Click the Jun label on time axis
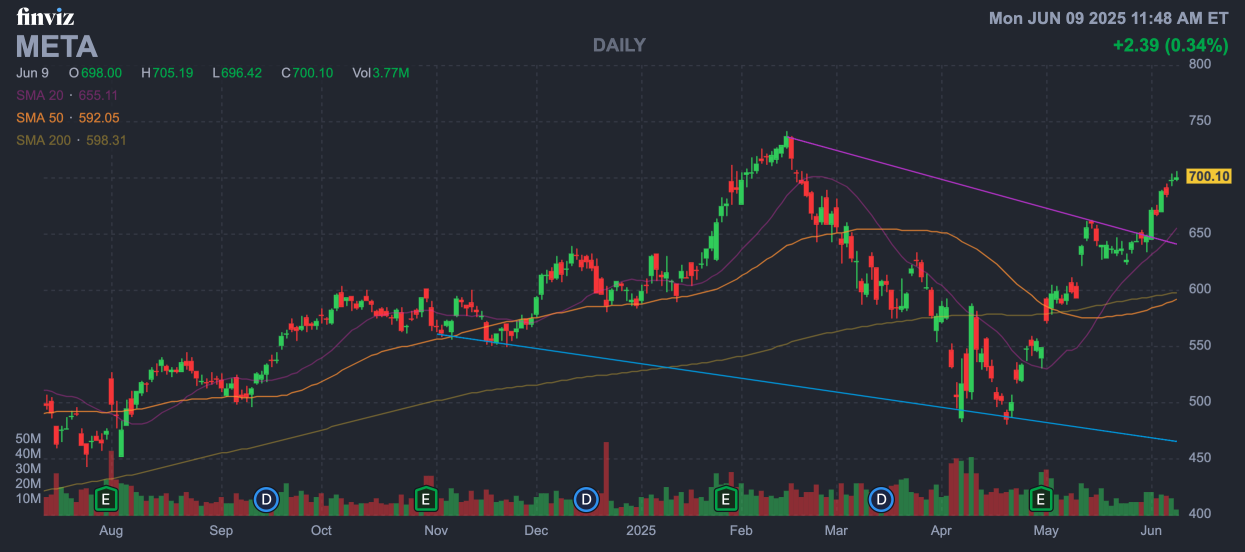This screenshot has height=552, width=1245. pos(1151,530)
